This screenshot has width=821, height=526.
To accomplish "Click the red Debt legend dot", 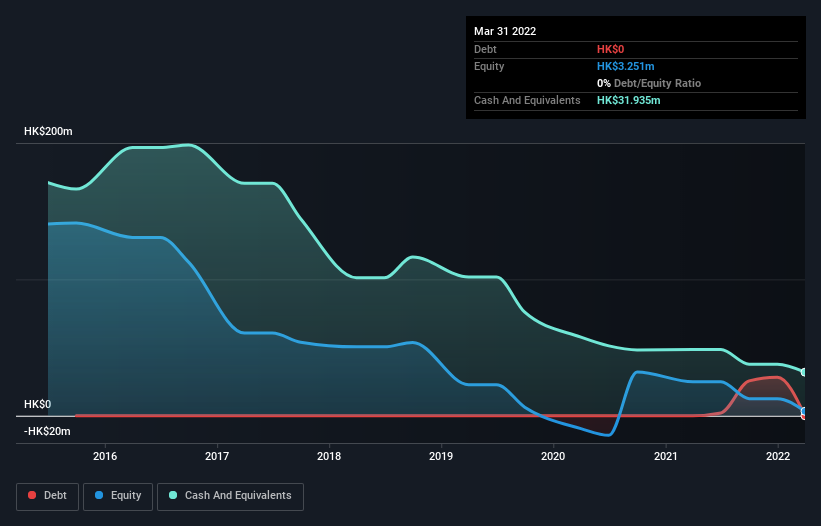I will point(32,495).
